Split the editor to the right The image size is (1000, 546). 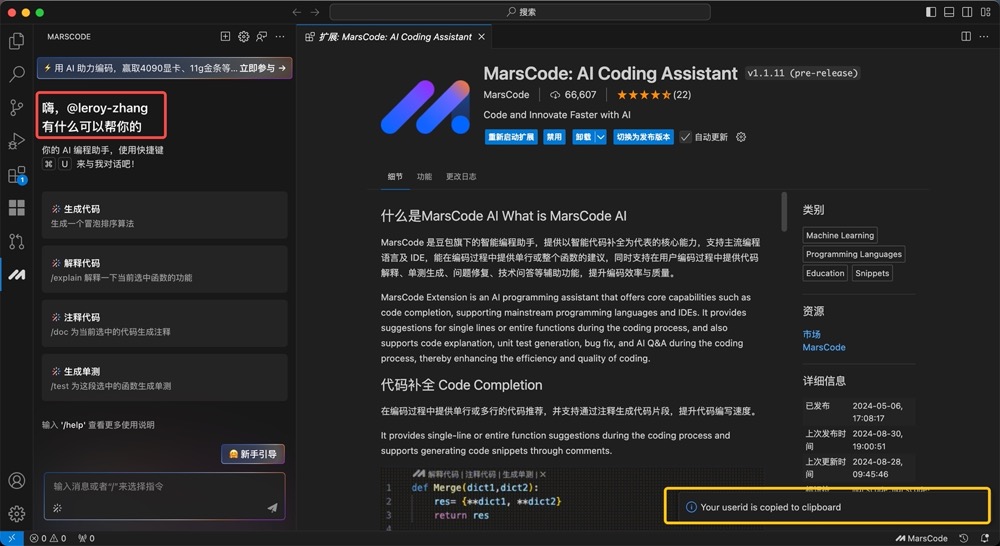(x=966, y=36)
